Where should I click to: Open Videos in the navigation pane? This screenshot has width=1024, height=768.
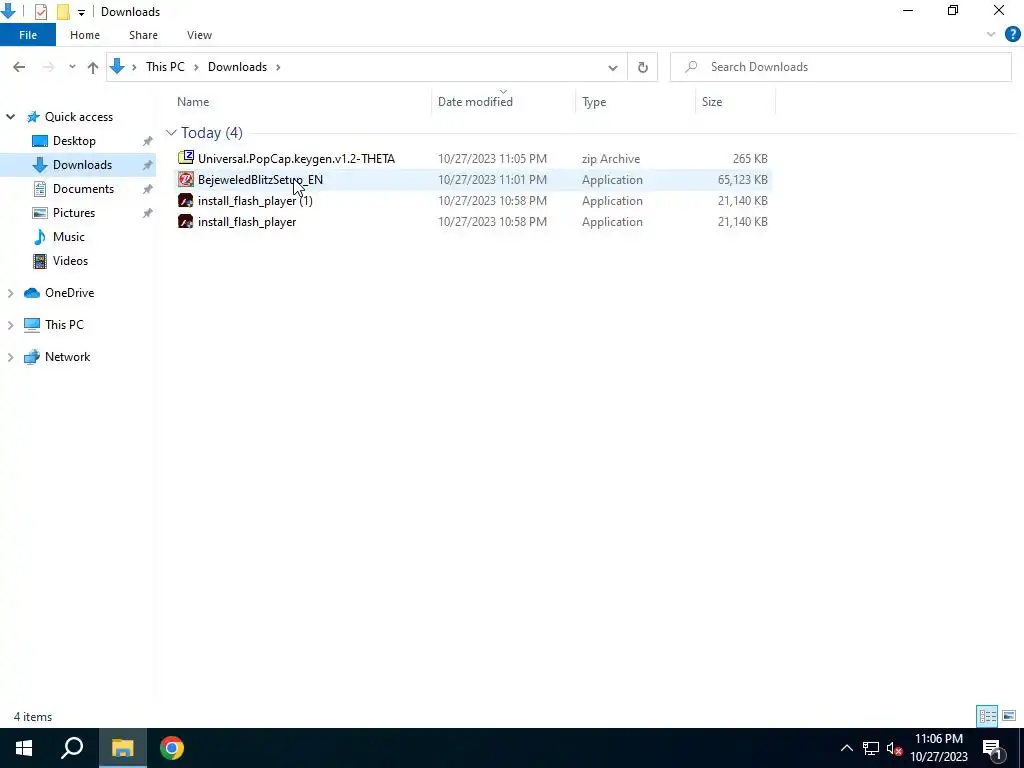tap(70, 261)
